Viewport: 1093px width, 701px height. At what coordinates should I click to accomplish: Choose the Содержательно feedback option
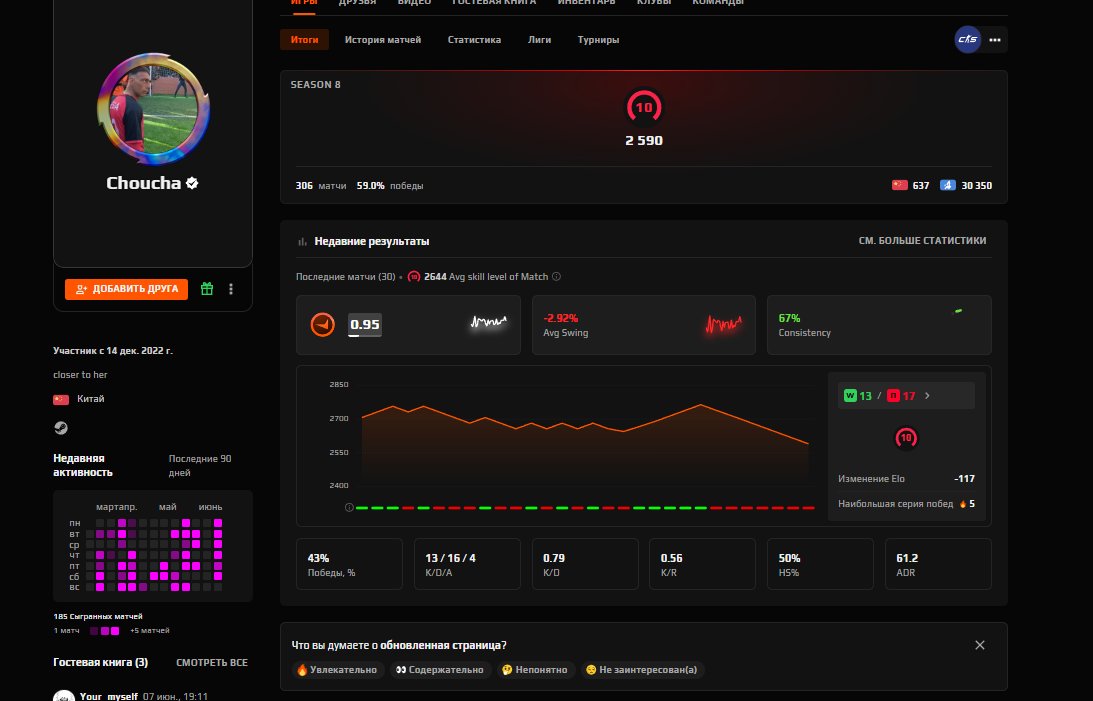coord(439,670)
